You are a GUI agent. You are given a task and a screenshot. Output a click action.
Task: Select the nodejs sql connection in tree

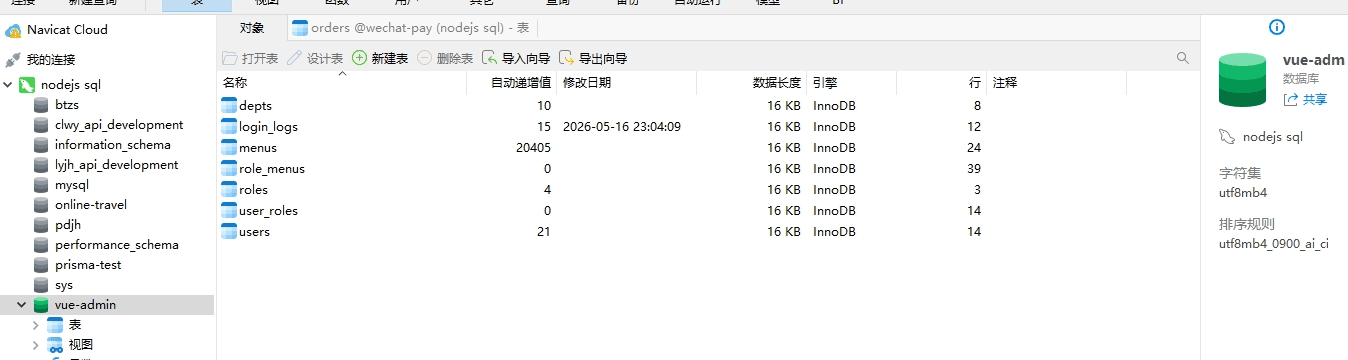point(71,85)
